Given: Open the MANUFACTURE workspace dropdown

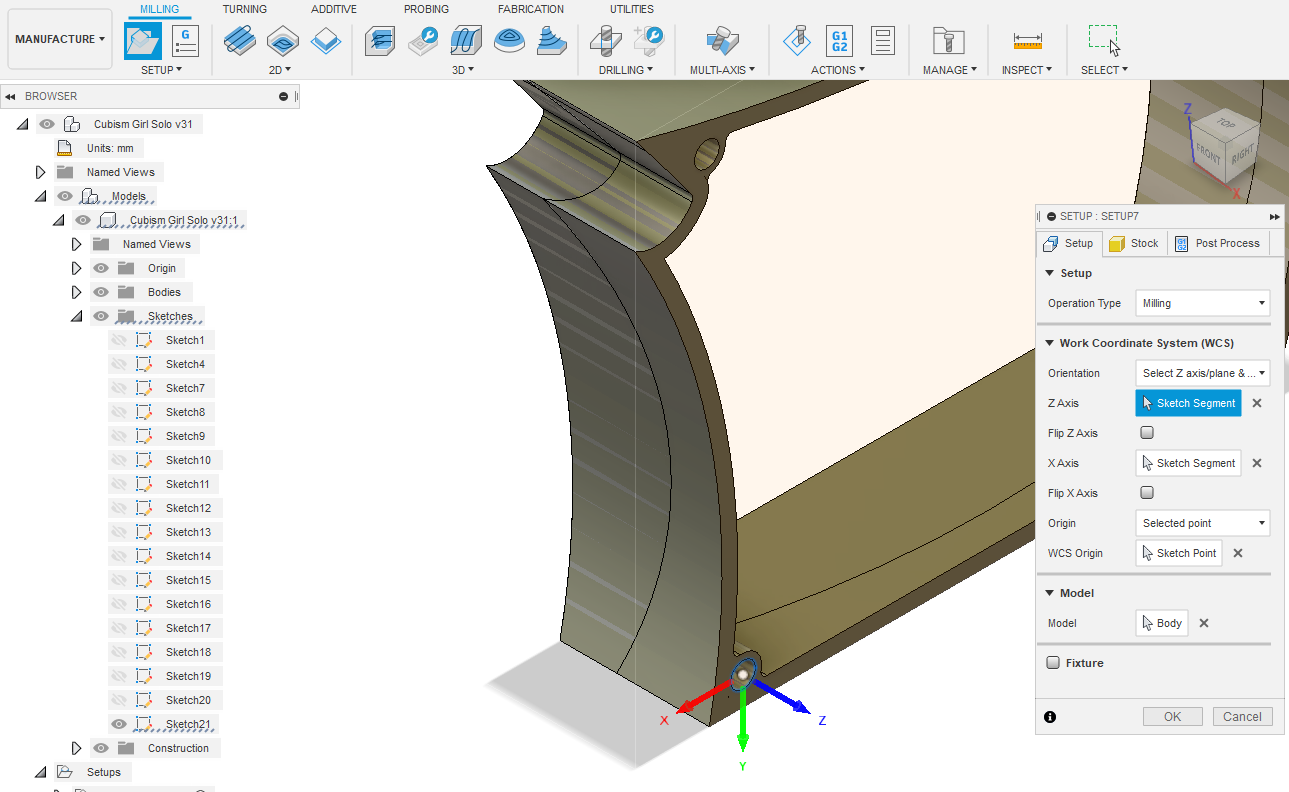Looking at the screenshot, I should pyautogui.click(x=60, y=39).
